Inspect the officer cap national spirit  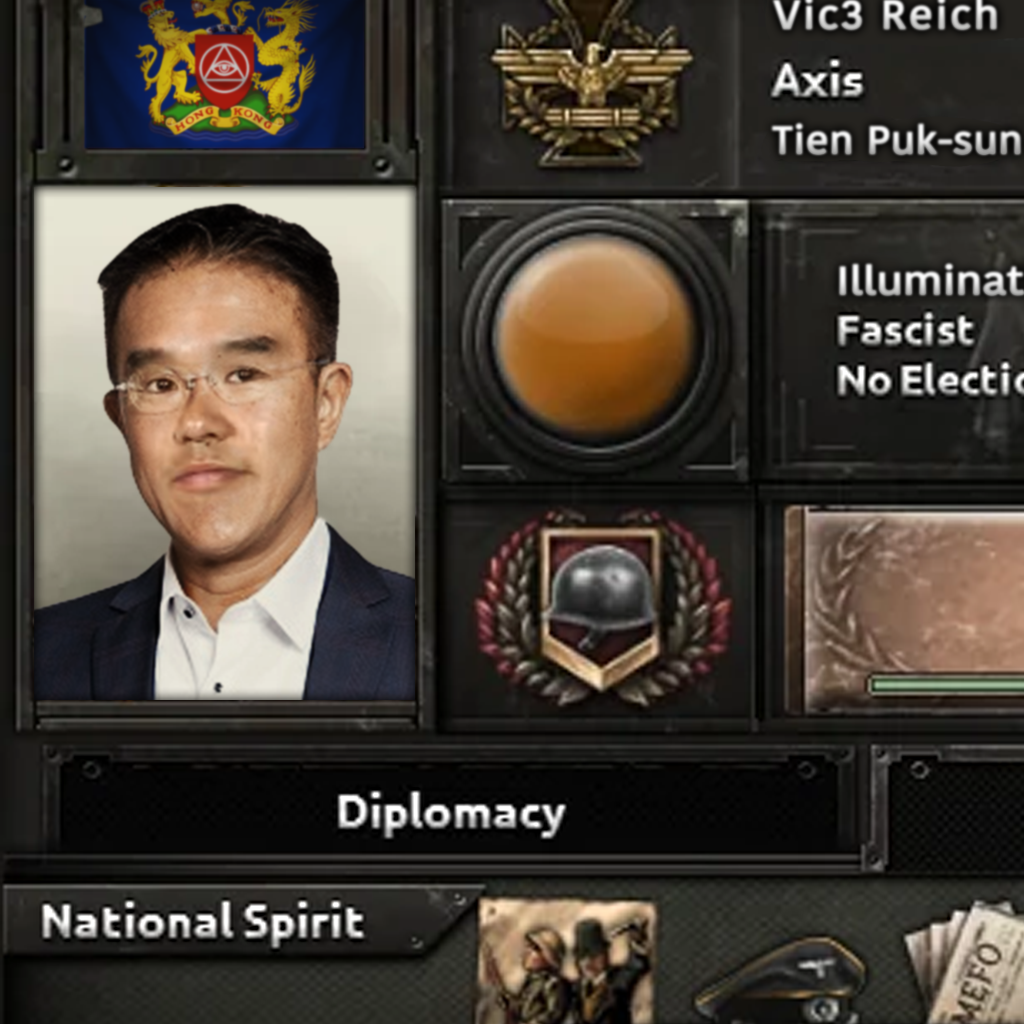coord(780,982)
